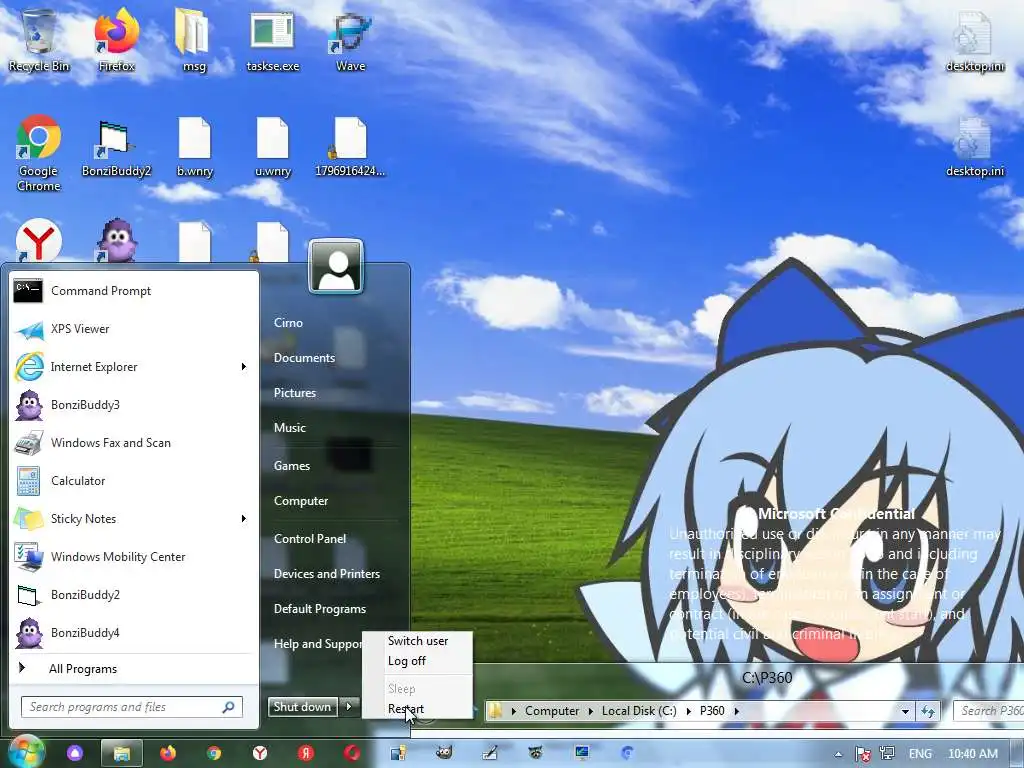
Task: Select Recycle Bin desktop icon
Action: (39, 40)
